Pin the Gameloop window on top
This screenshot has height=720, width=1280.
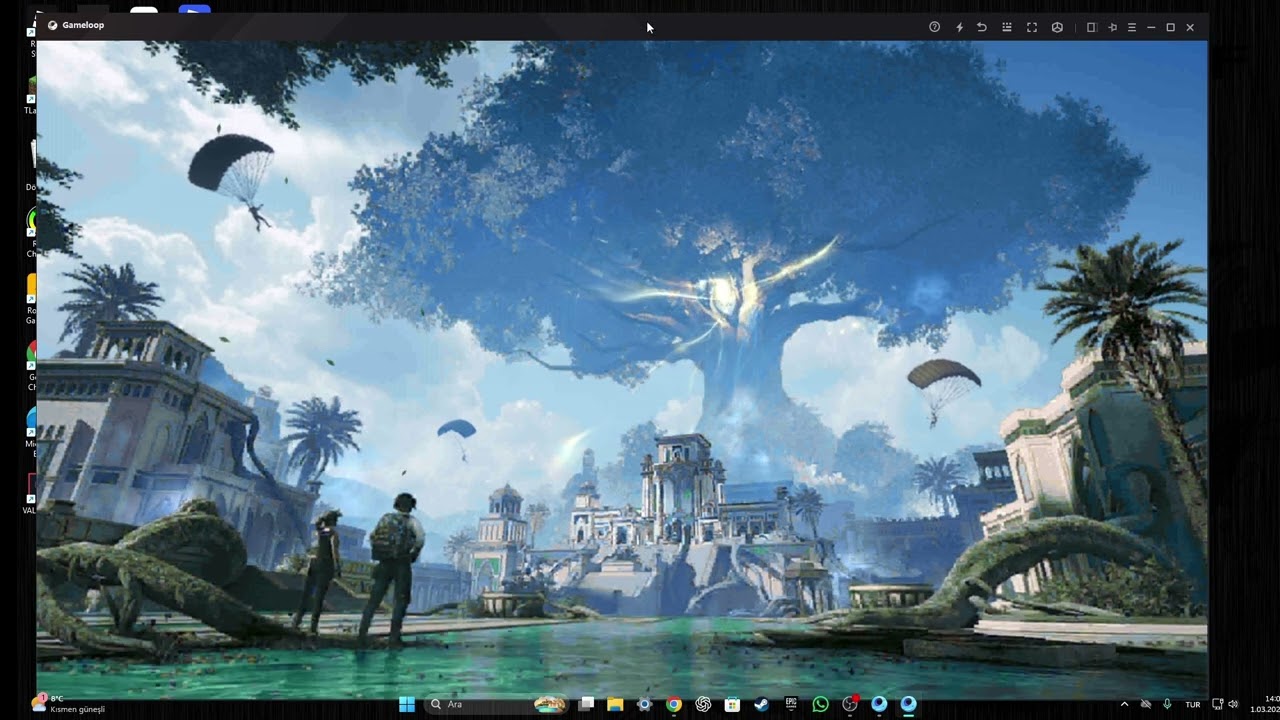pyautogui.click(x=1112, y=27)
